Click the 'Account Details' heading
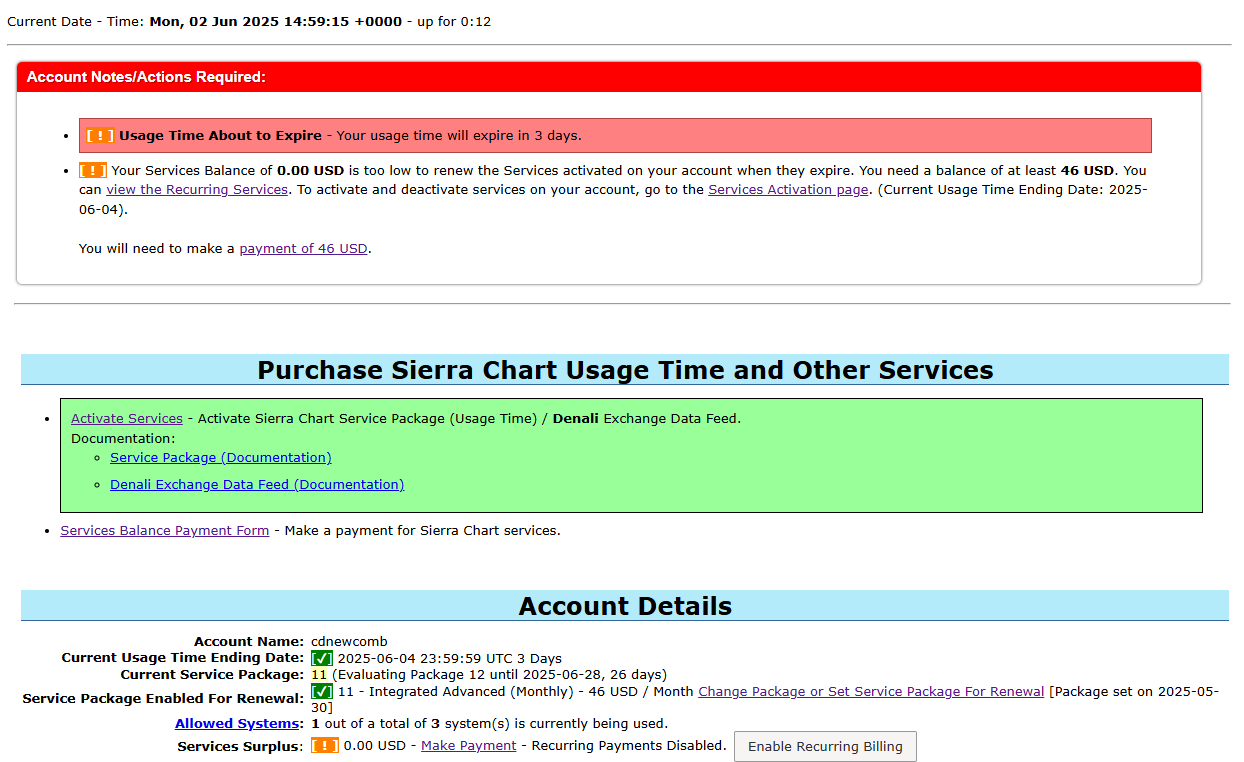This screenshot has height=762, width=1244. 625,606
